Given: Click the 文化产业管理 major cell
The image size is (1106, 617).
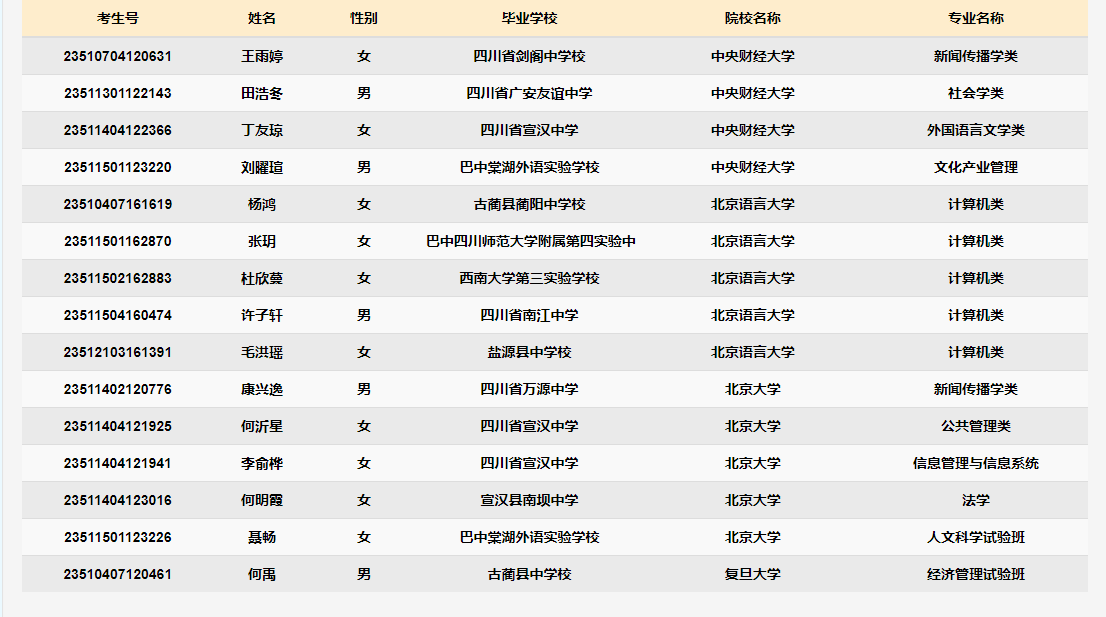Looking at the screenshot, I should coord(976,167).
